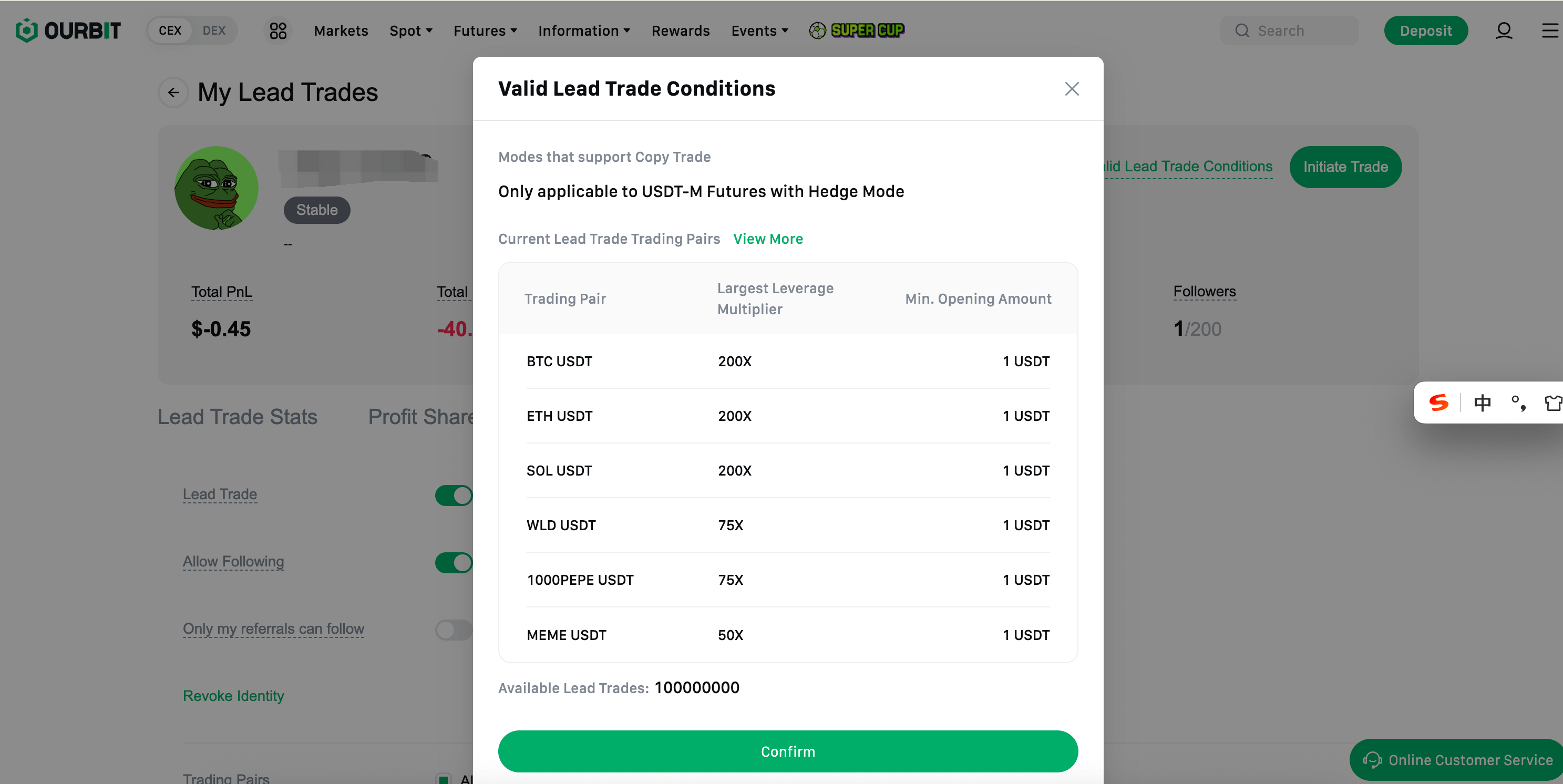Toggle the Lead Trade switch

(x=454, y=495)
